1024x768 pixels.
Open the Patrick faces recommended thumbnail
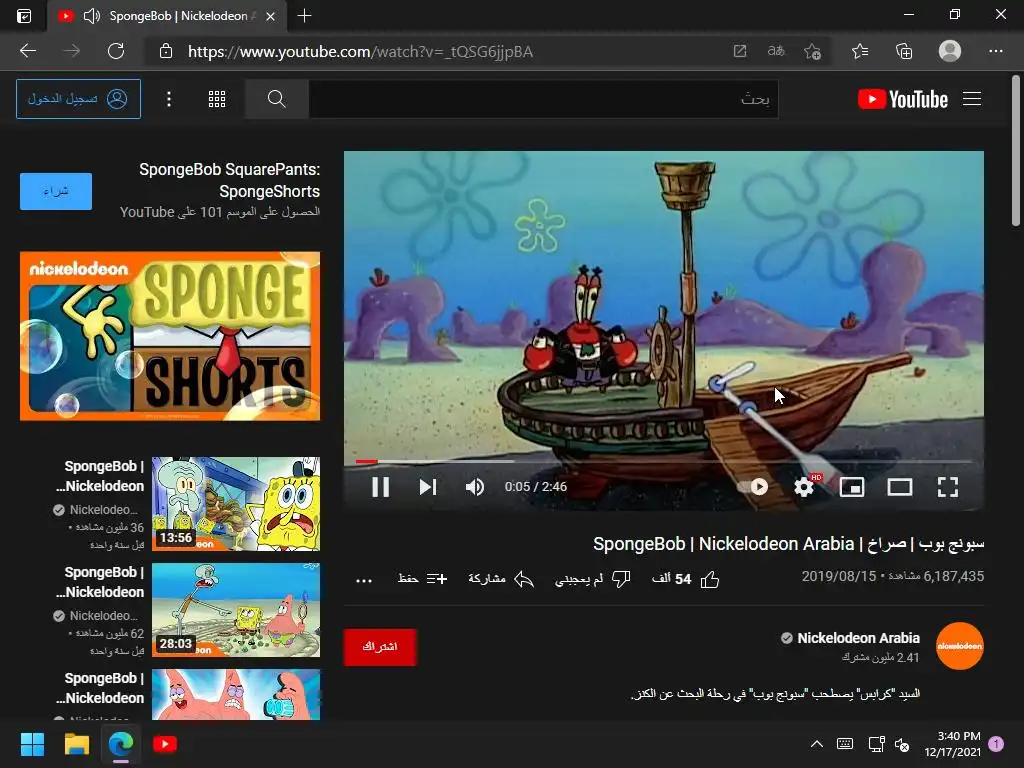click(x=236, y=694)
